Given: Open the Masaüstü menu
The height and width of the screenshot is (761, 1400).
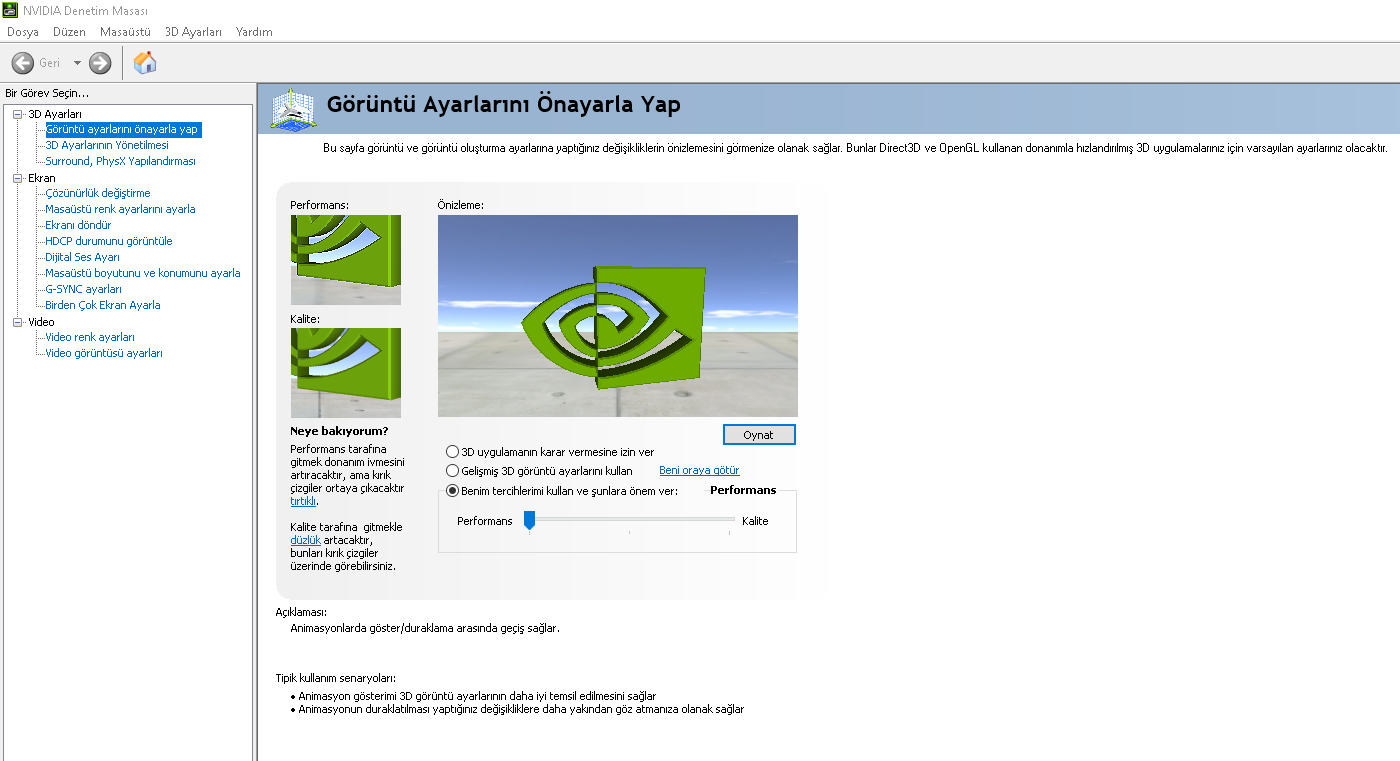Looking at the screenshot, I should coord(125,32).
